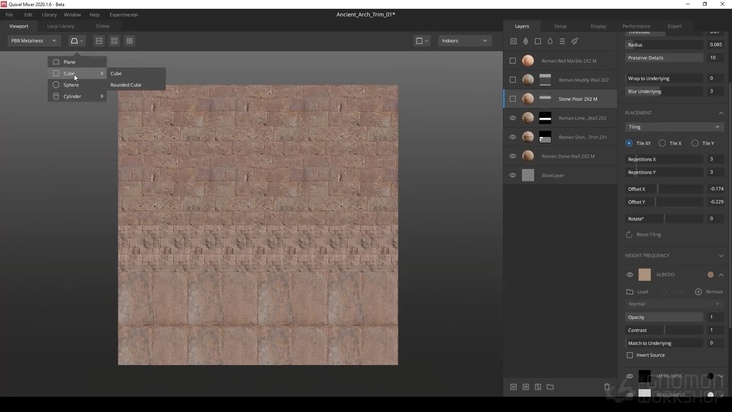Screen dimensions: 732x412
Task: Click the Albedo channel circle indicator
Action: point(711,275)
